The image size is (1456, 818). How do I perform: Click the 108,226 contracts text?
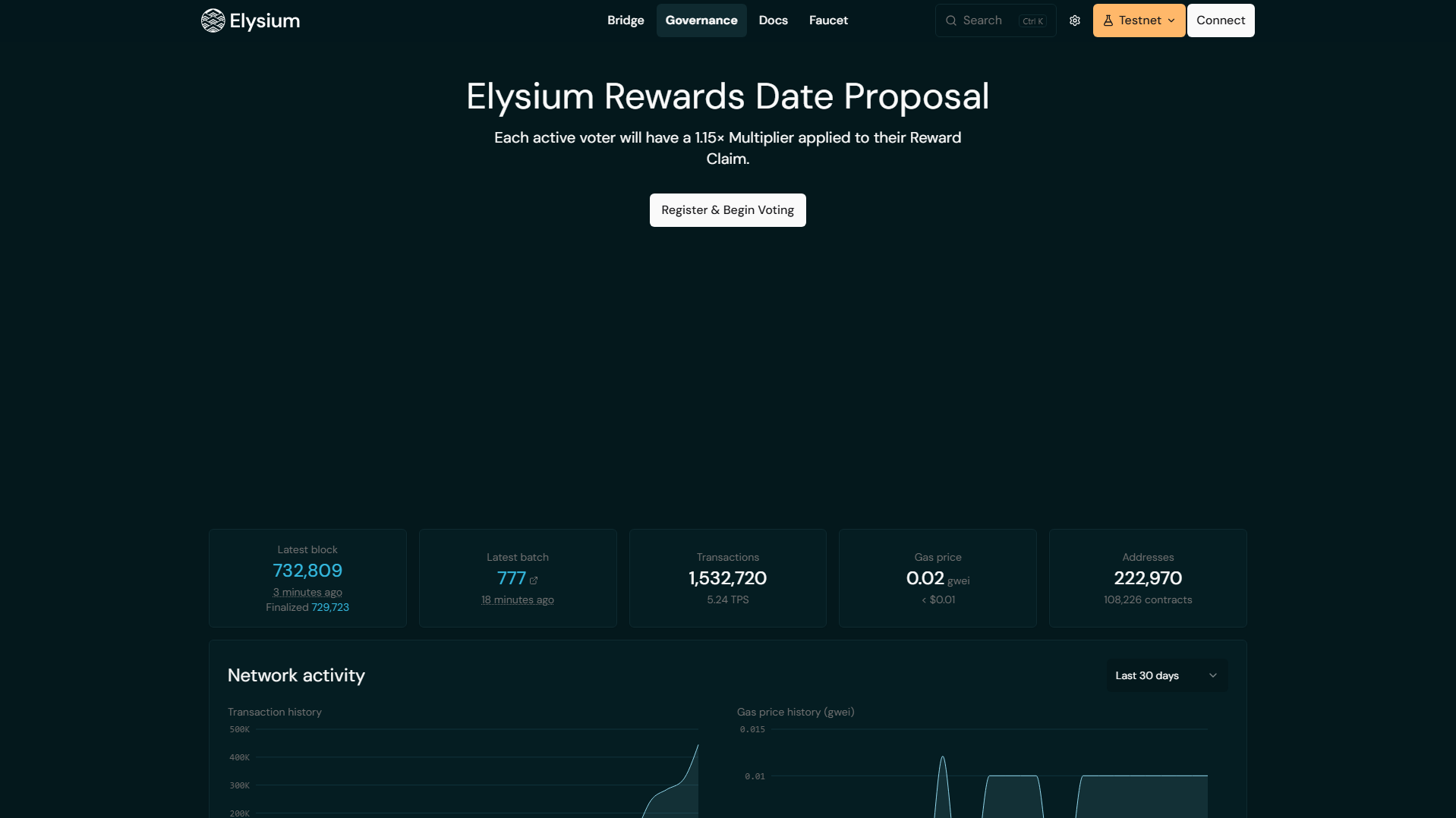(1148, 599)
